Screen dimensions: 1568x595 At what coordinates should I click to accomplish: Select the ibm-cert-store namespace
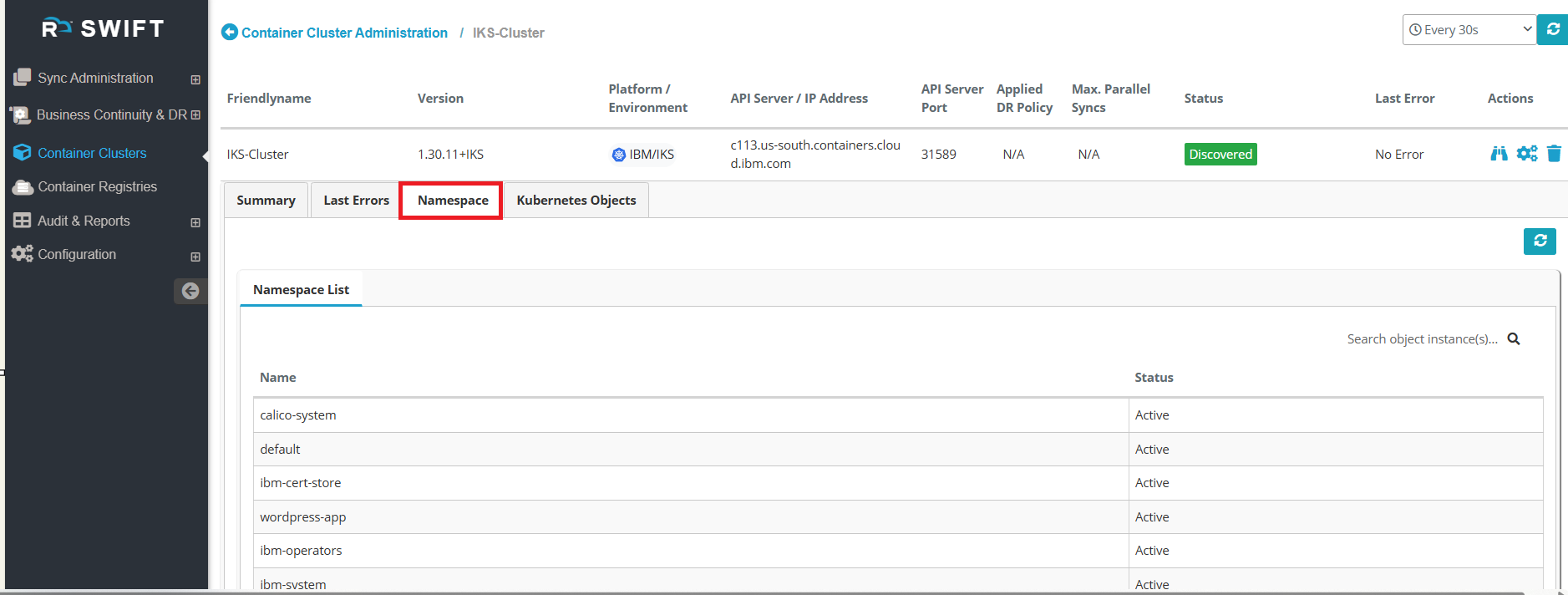point(898,483)
